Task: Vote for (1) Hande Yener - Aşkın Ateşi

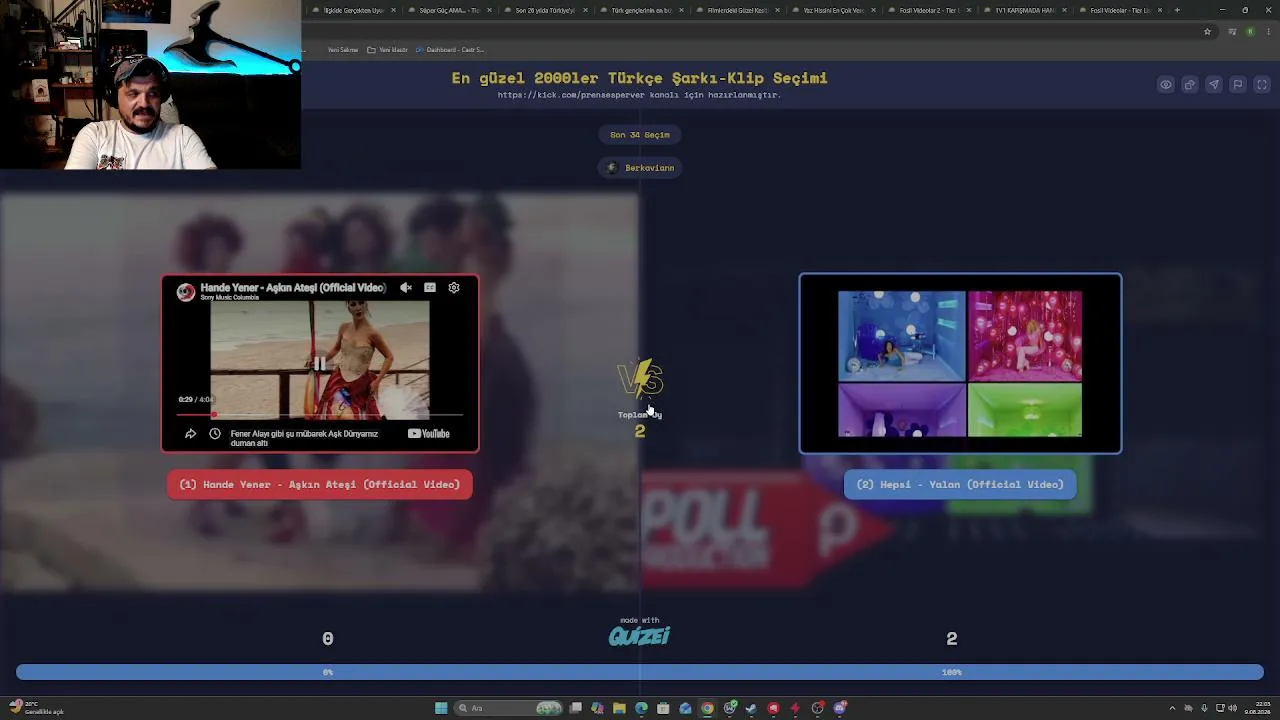Action: click(x=320, y=484)
